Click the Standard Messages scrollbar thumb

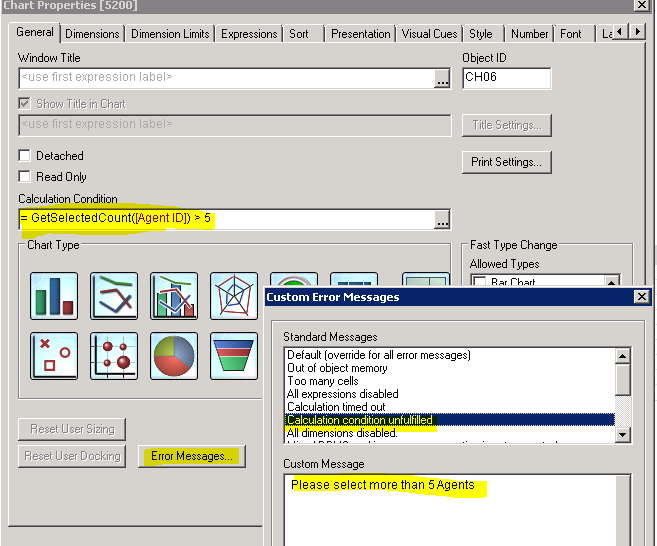pos(623,380)
